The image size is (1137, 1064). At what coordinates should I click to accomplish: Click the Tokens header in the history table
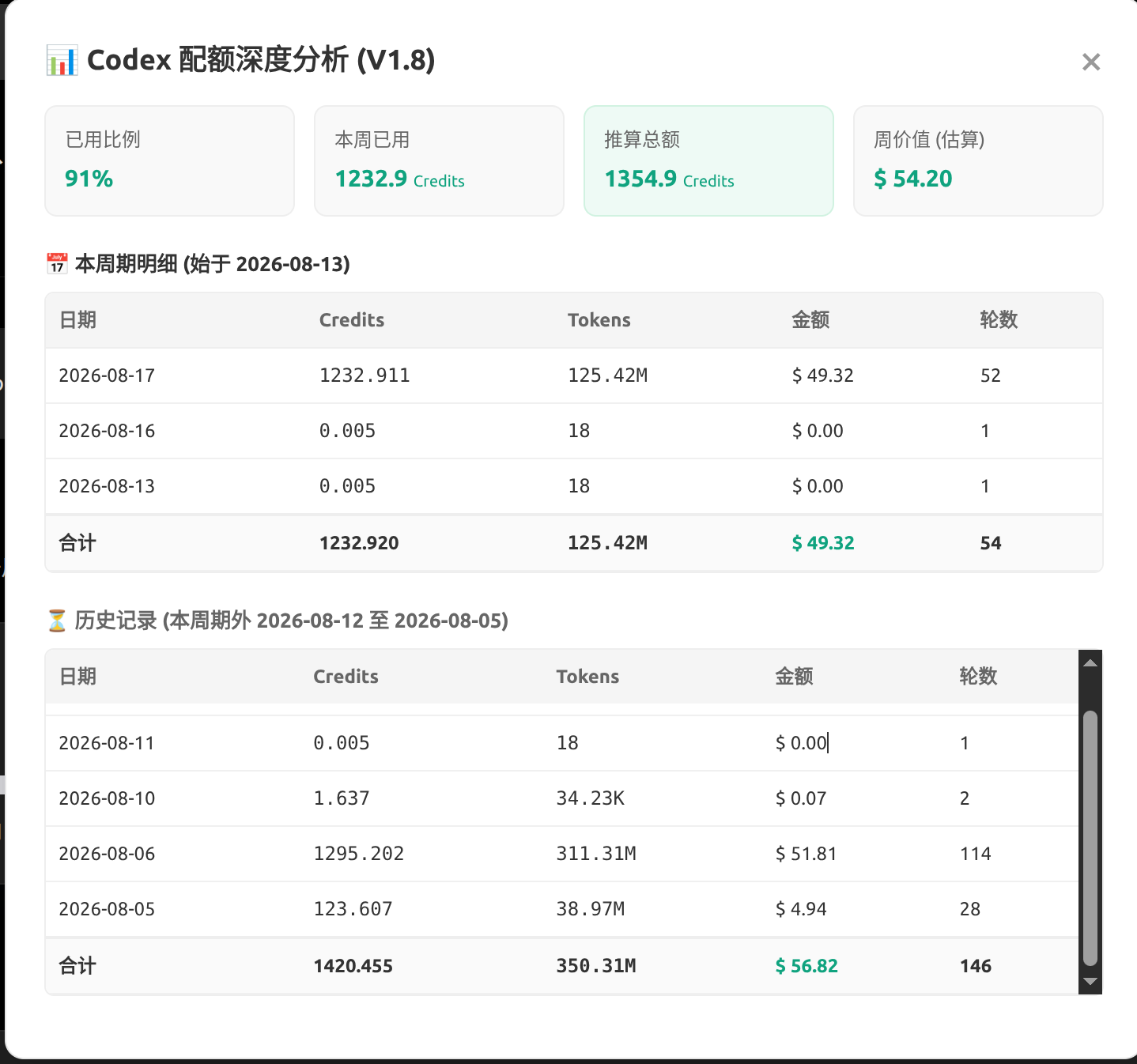(x=587, y=677)
